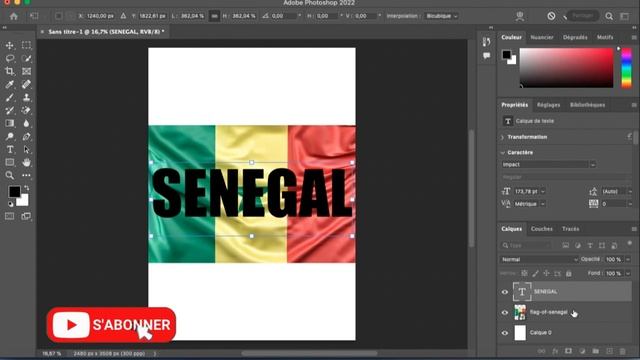Toggle adjustment layer filter in Calques panel
The width and height of the screenshot is (640, 360).
(578, 245)
